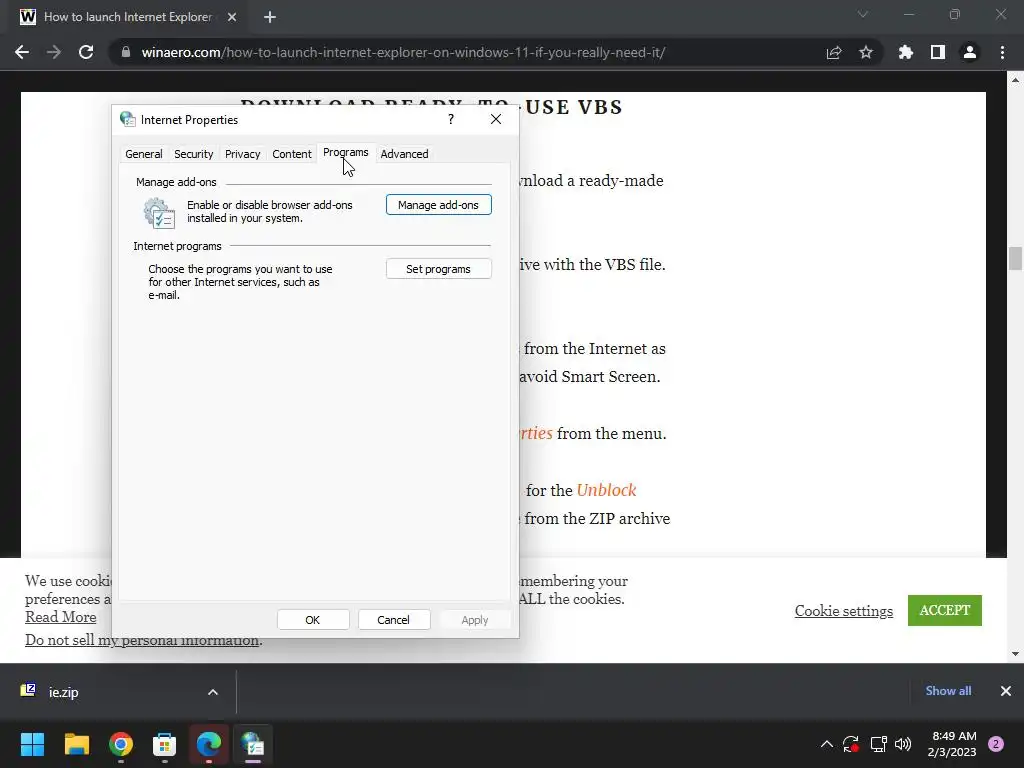
Task: Open File Explorer from taskbar
Action: coord(76,744)
